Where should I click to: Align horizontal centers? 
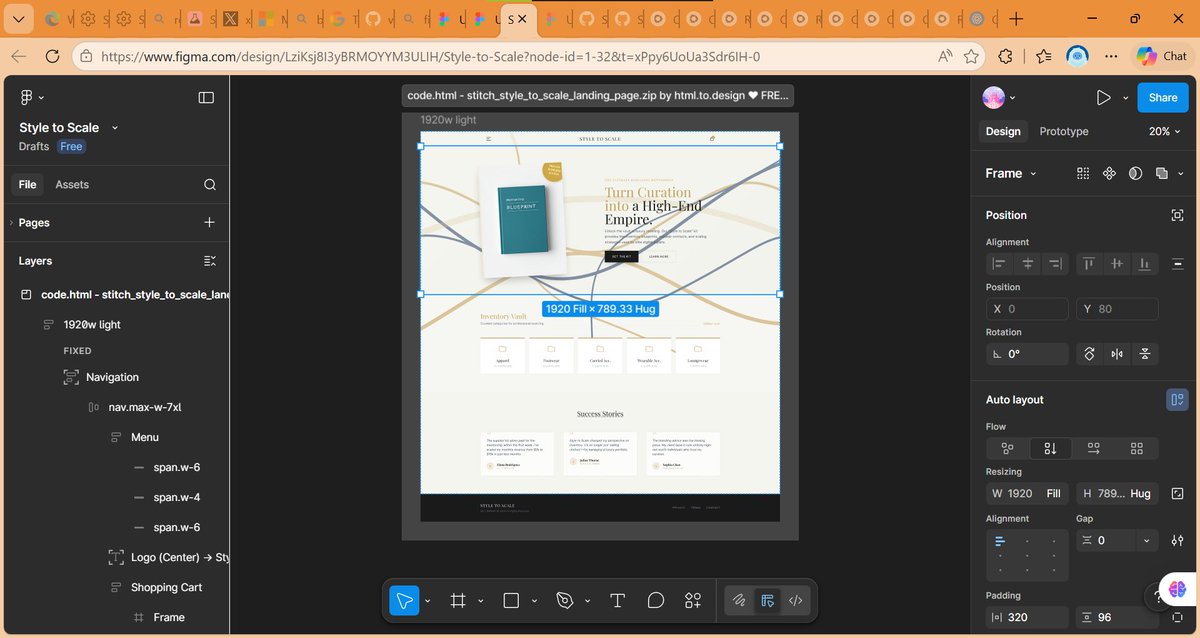coord(1027,264)
